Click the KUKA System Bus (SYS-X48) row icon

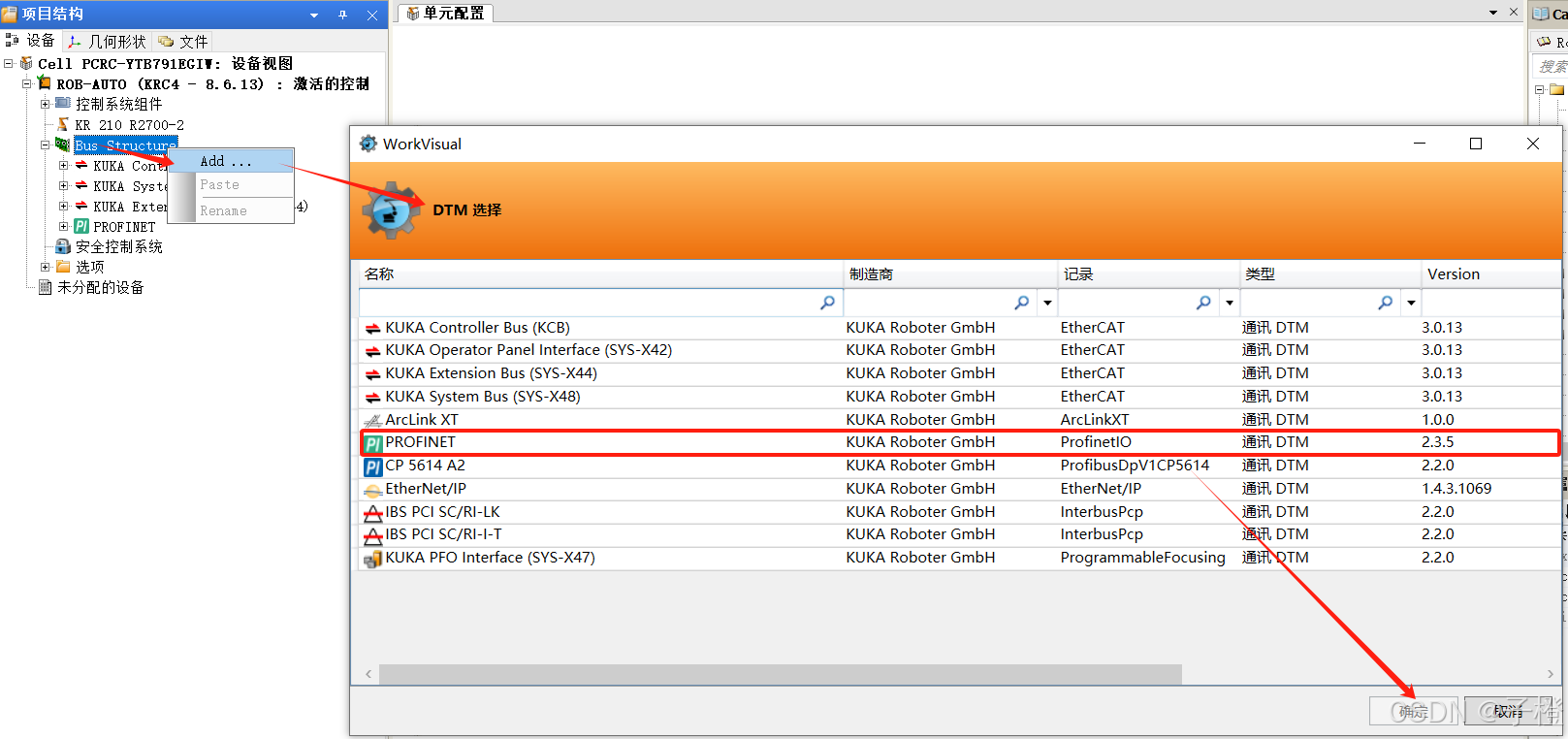372,398
